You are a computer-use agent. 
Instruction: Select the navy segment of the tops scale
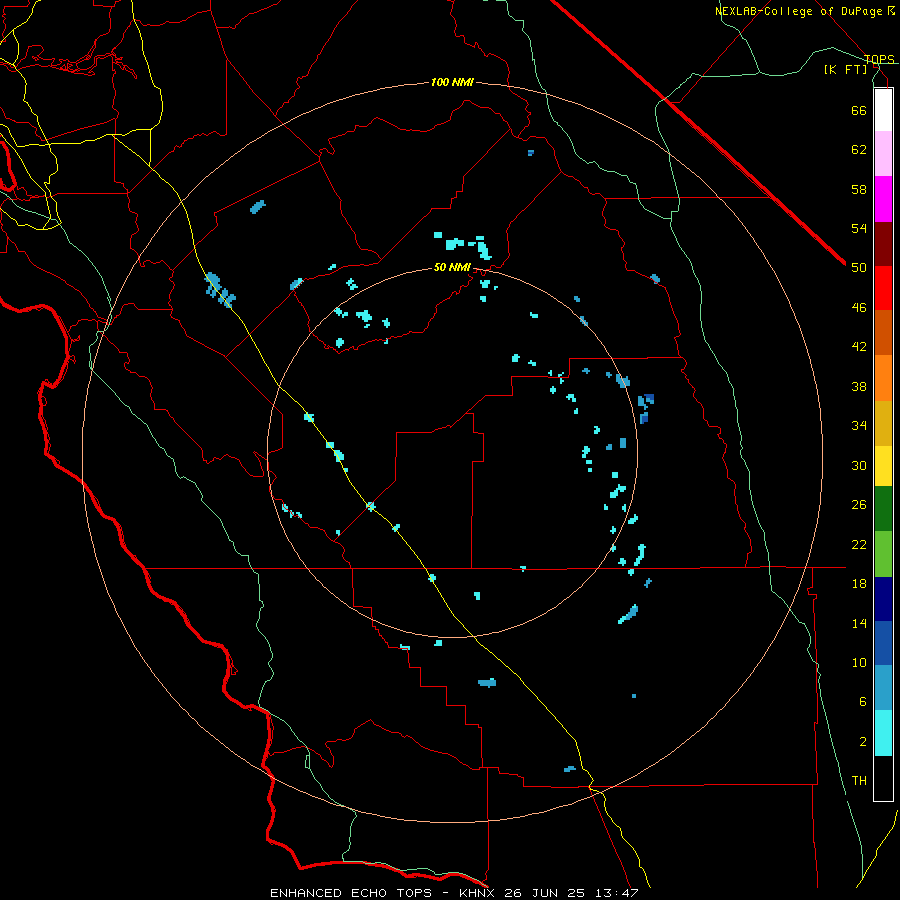click(x=883, y=599)
